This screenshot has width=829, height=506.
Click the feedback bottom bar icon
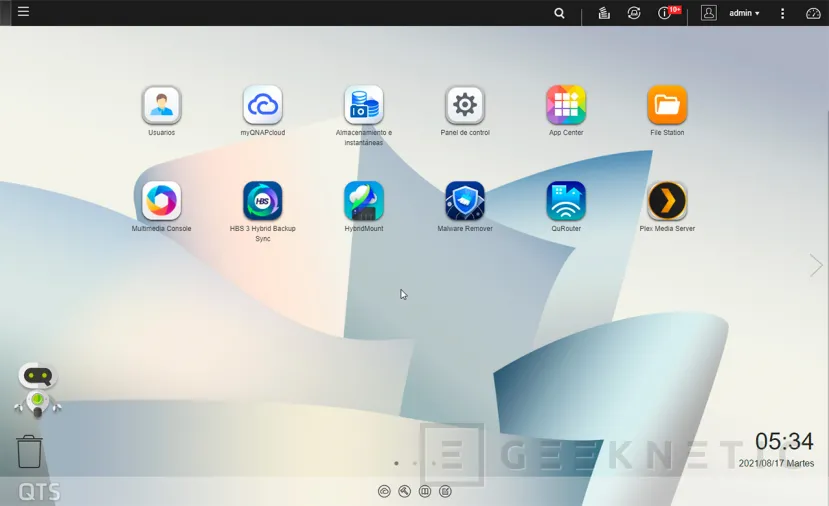tap(445, 491)
